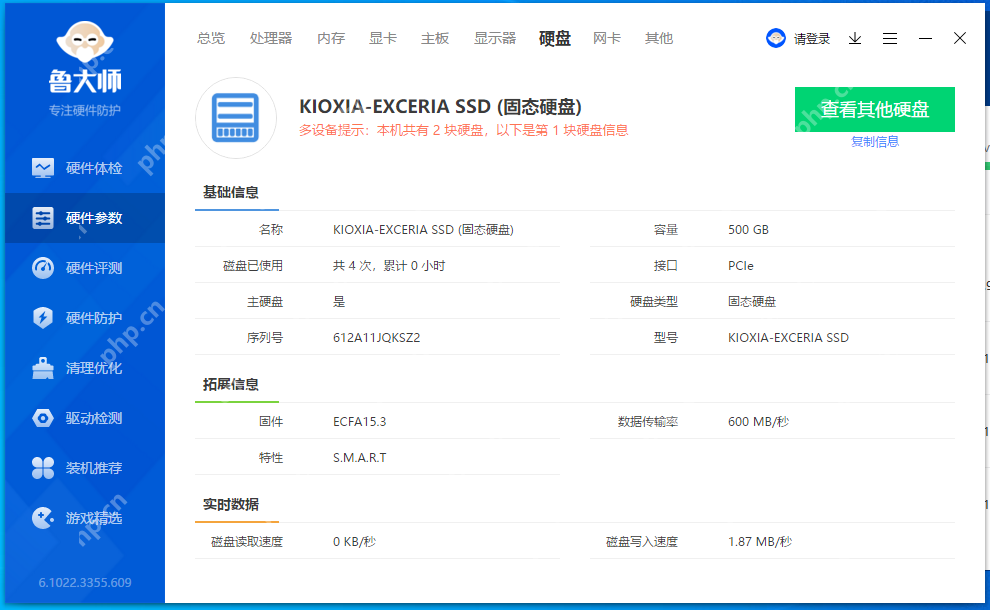Switch to the 网卡 network tab
Screen dimensions: 990x610
pos(606,38)
